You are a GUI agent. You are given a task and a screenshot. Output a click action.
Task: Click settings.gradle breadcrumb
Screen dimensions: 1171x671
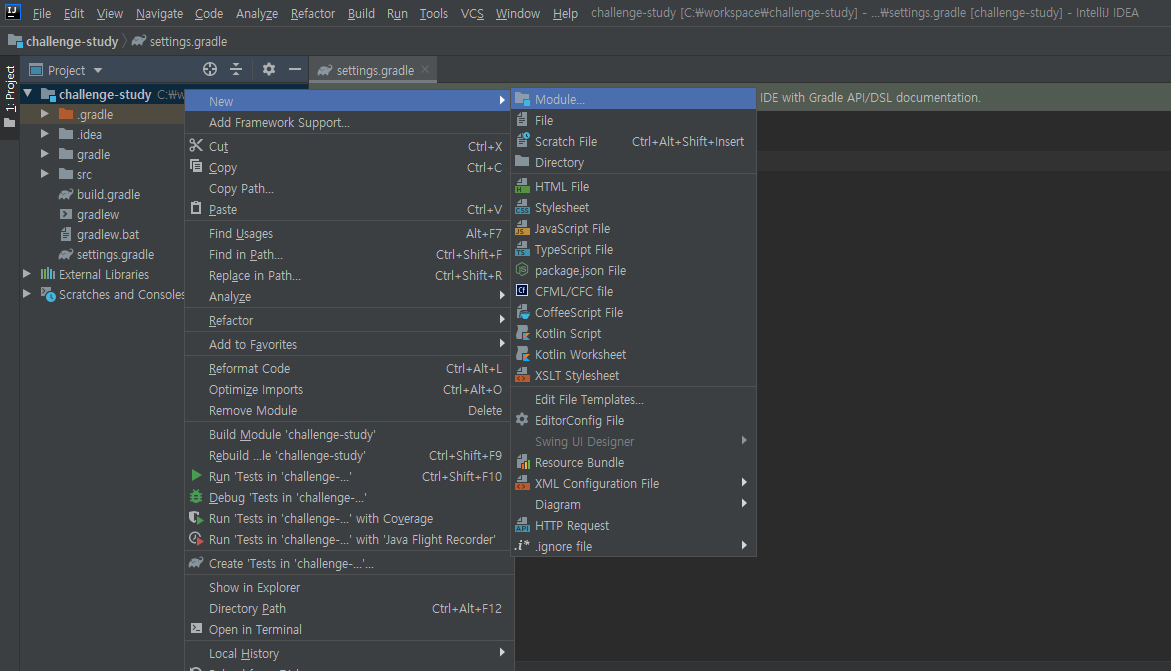188,41
